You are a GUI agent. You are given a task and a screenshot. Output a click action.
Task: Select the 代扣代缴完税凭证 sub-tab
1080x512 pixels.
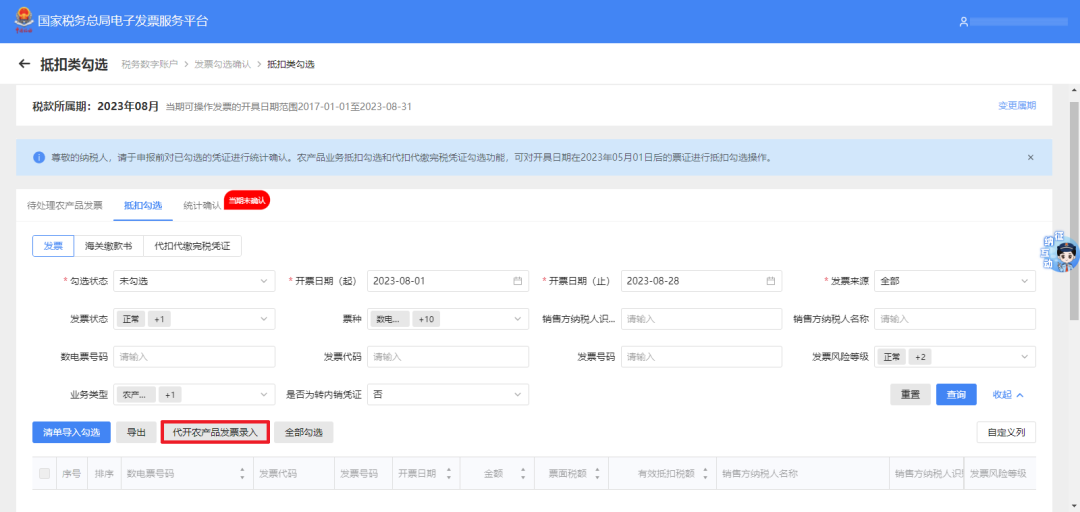click(192, 246)
